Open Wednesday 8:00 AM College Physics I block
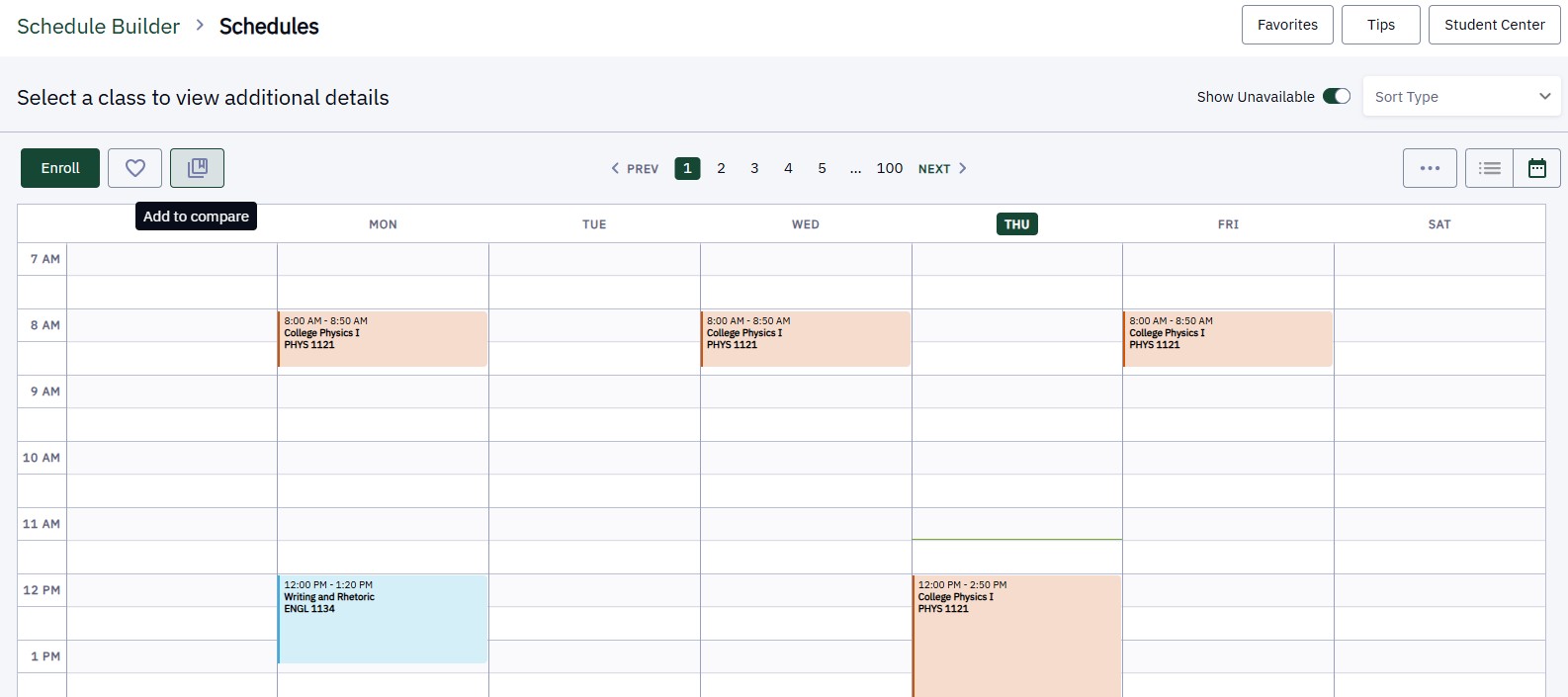 806,339
